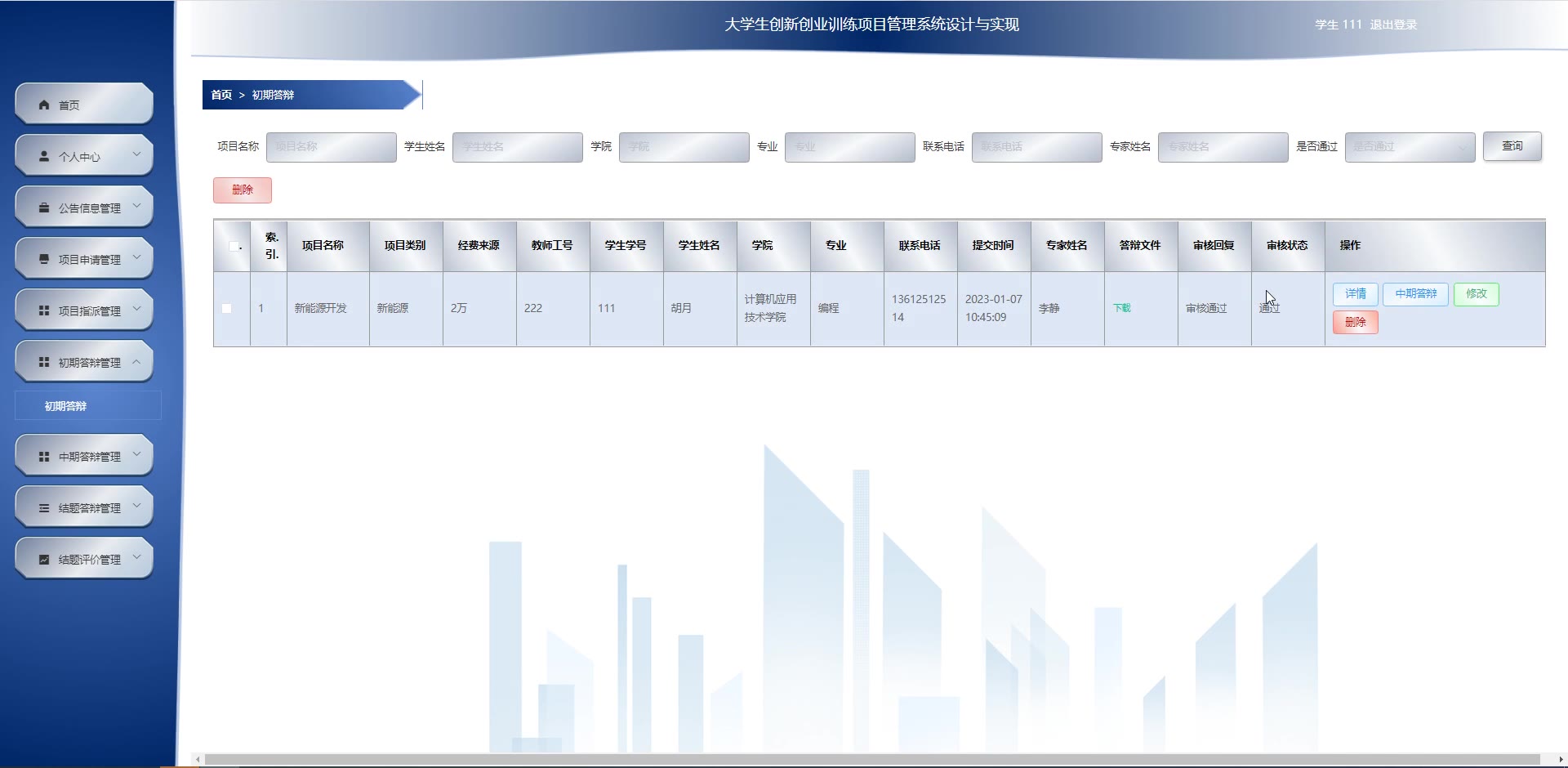Click the scrollbar's left arrow
The height and width of the screenshot is (768, 1568).
pyautogui.click(x=198, y=760)
